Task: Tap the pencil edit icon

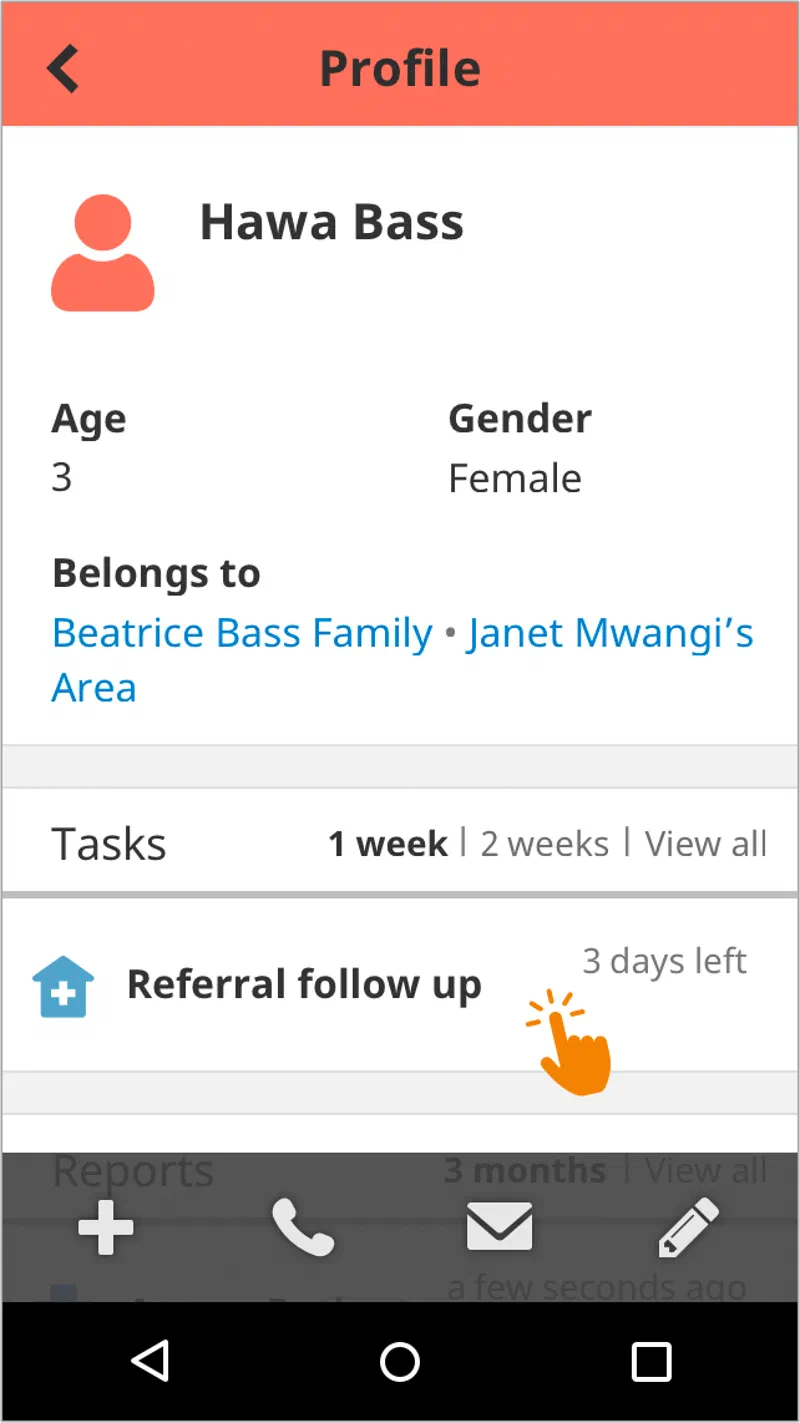Action: (x=688, y=1228)
